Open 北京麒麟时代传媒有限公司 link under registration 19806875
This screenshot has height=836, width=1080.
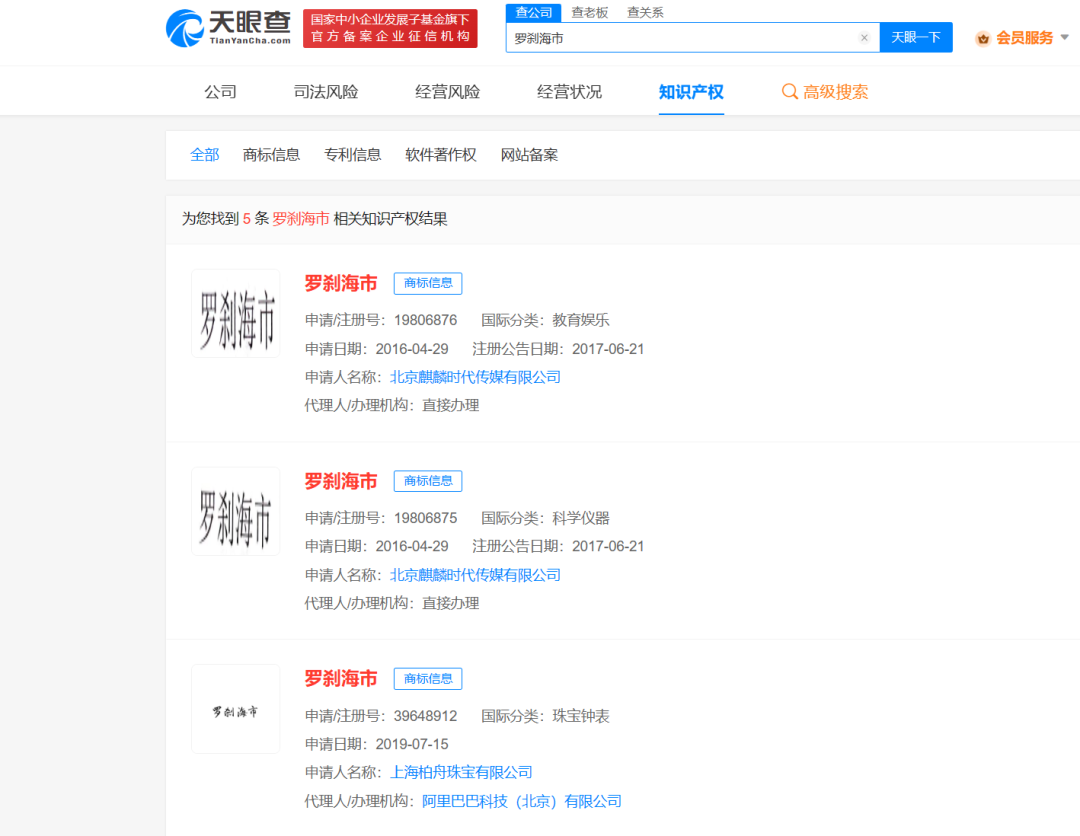tap(475, 575)
